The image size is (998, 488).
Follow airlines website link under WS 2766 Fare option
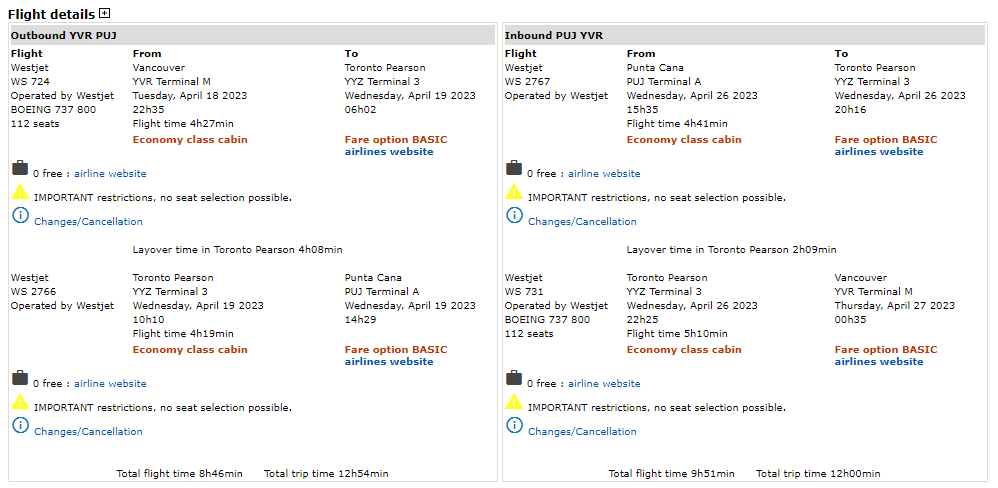[x=389, y=362]
